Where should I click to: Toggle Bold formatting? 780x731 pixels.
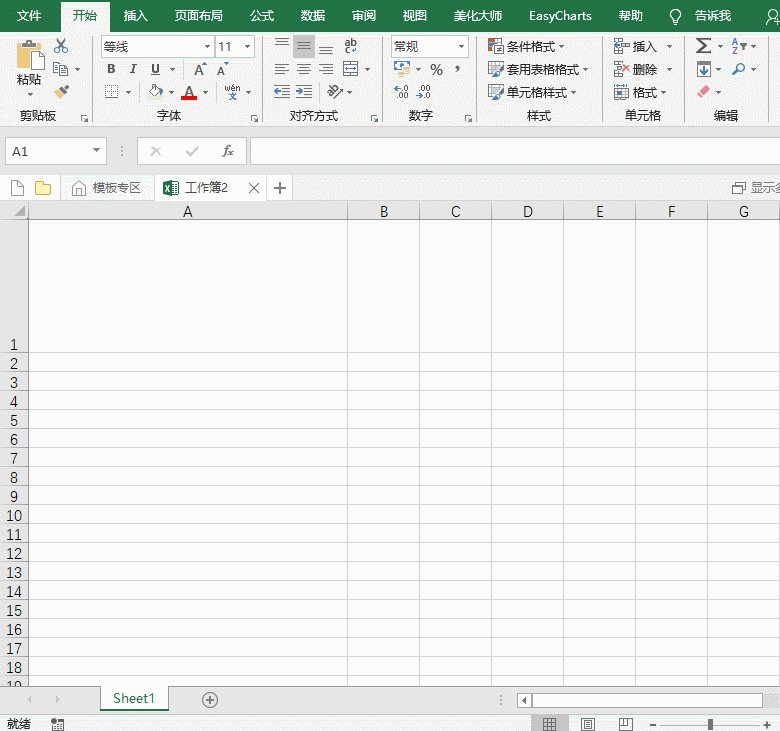pos(111,69)
